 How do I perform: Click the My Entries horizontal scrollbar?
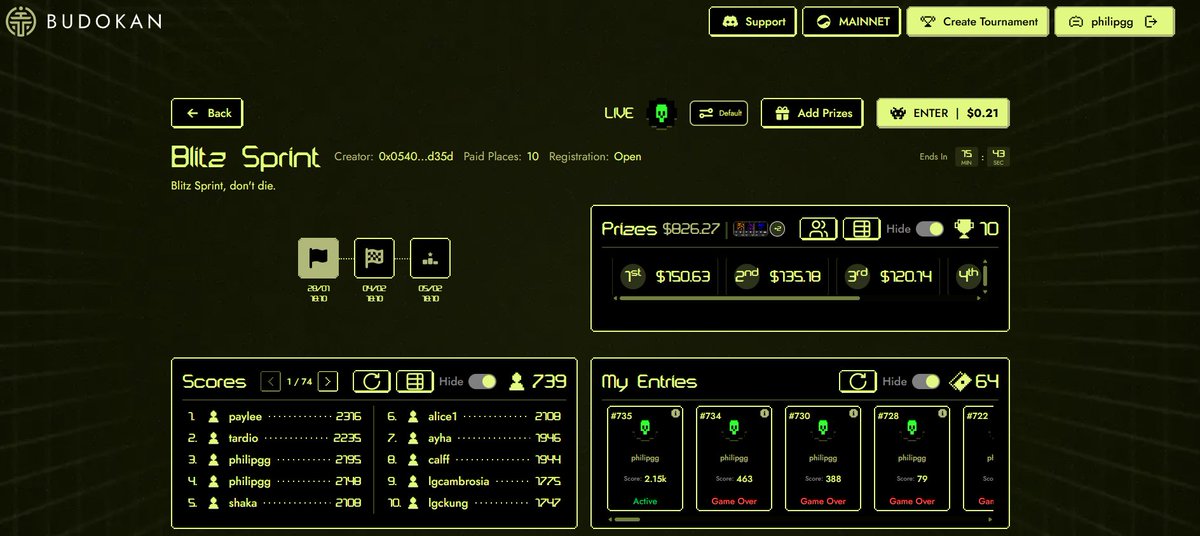click(x=627, y=519)
